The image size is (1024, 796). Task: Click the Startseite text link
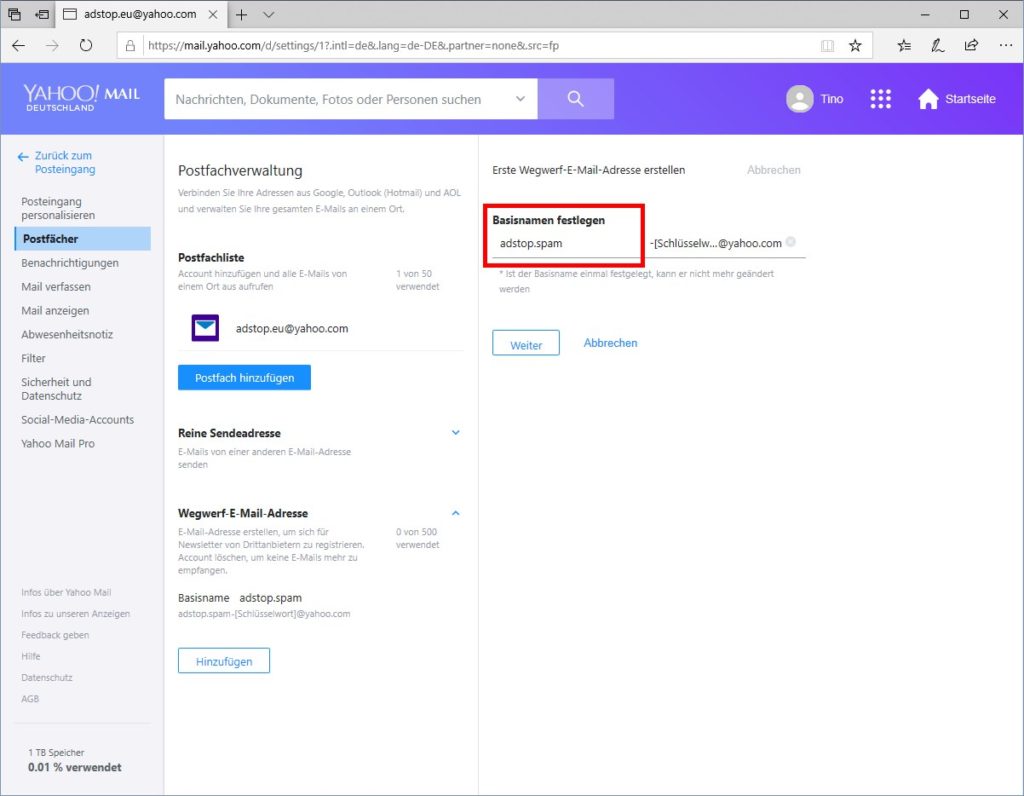point(970,99)
